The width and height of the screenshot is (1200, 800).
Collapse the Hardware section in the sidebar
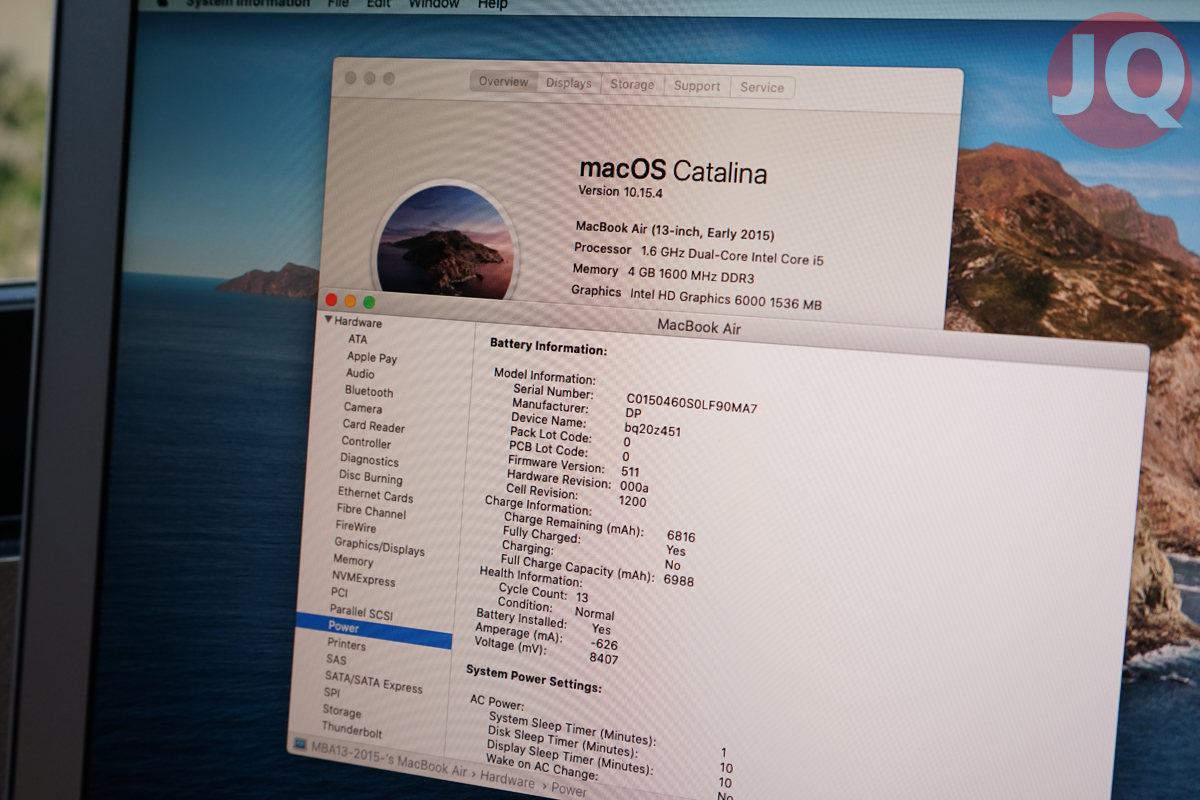pyautogui.click(x=328, y=320)
